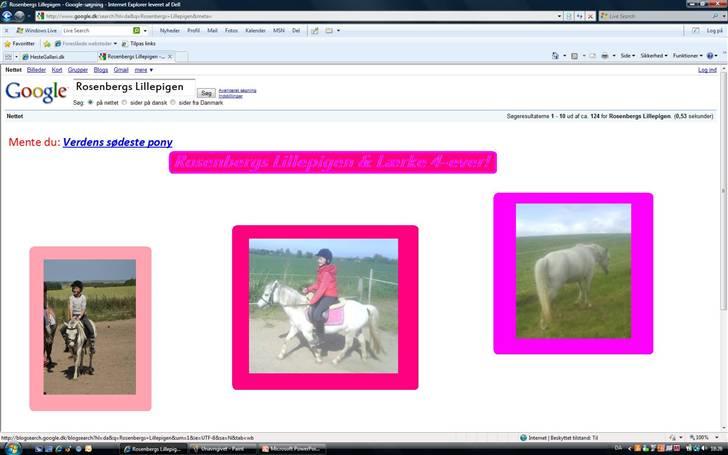Screen dimensions: 728x455
Task: Open the Live Search provider dropdown
Action: 723,16
